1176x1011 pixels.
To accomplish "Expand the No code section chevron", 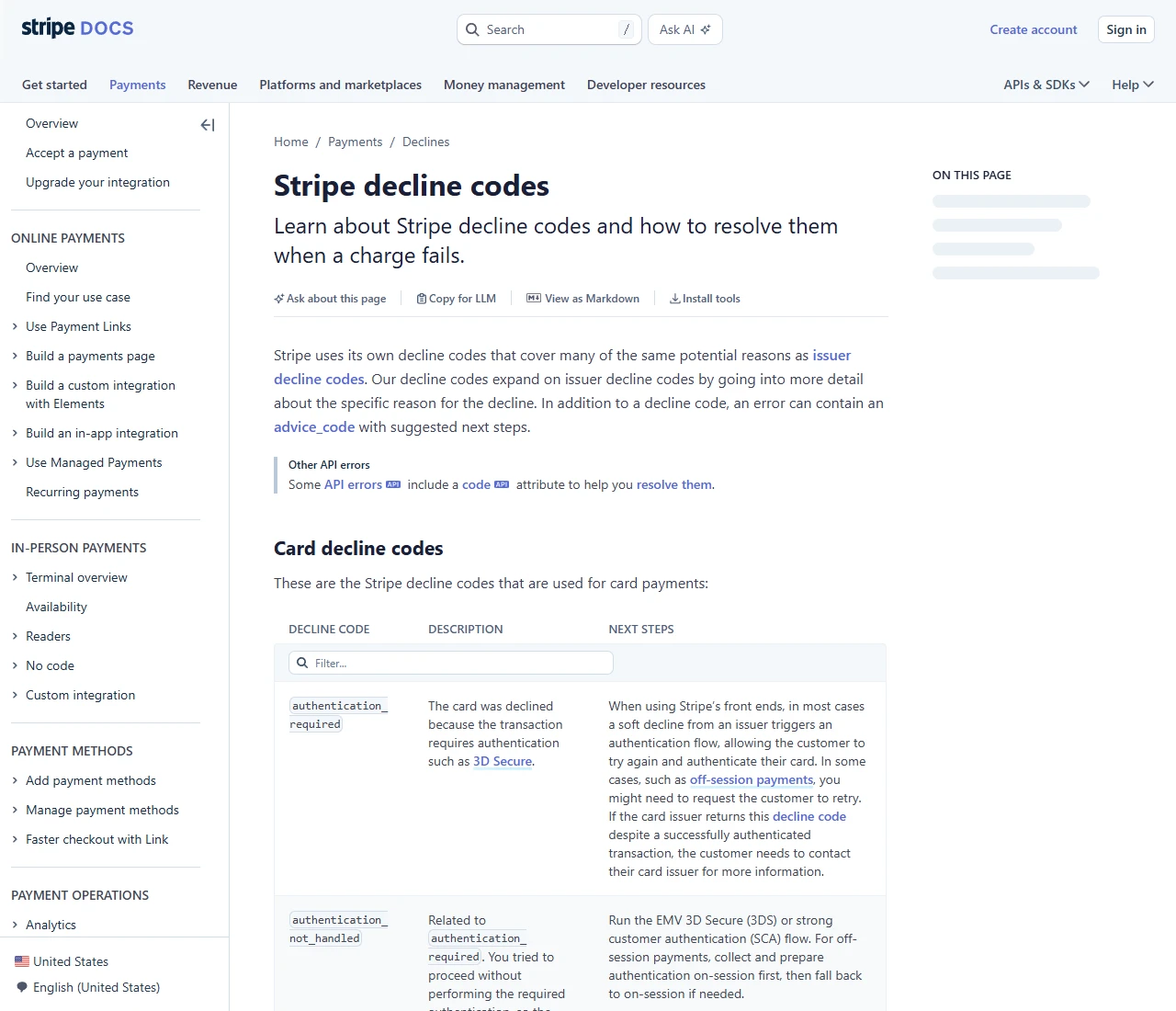I will (15, 665).
